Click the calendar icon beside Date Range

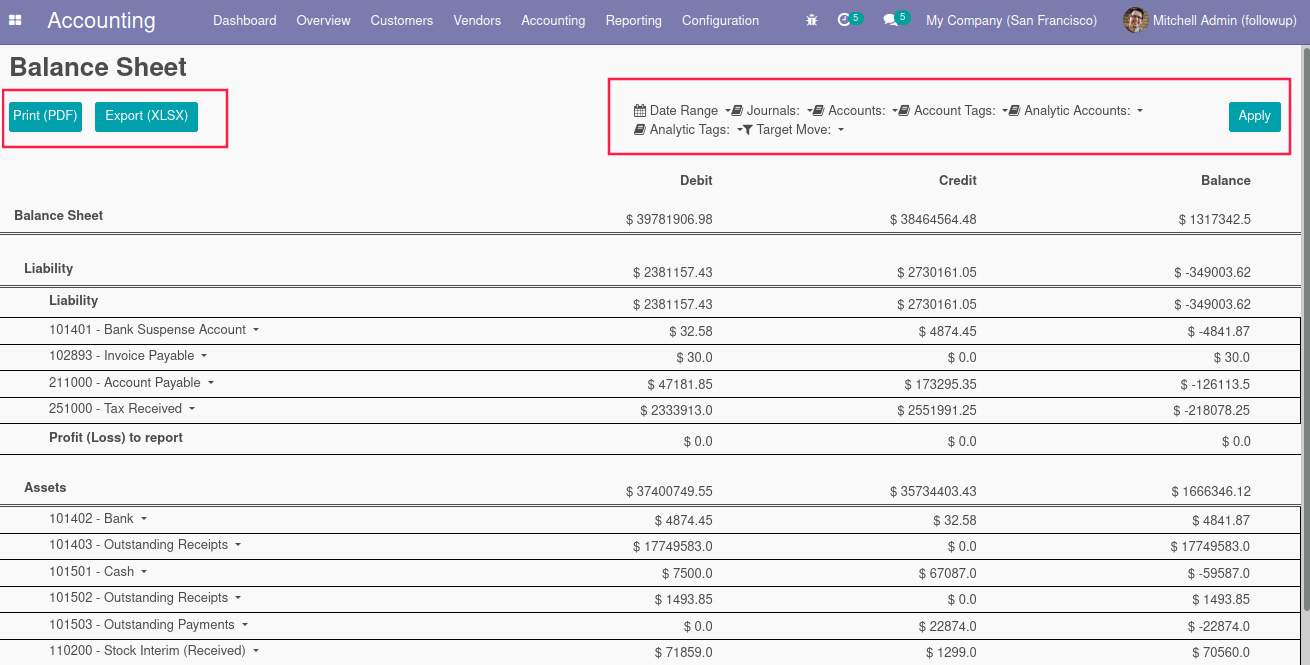[640, 111]
